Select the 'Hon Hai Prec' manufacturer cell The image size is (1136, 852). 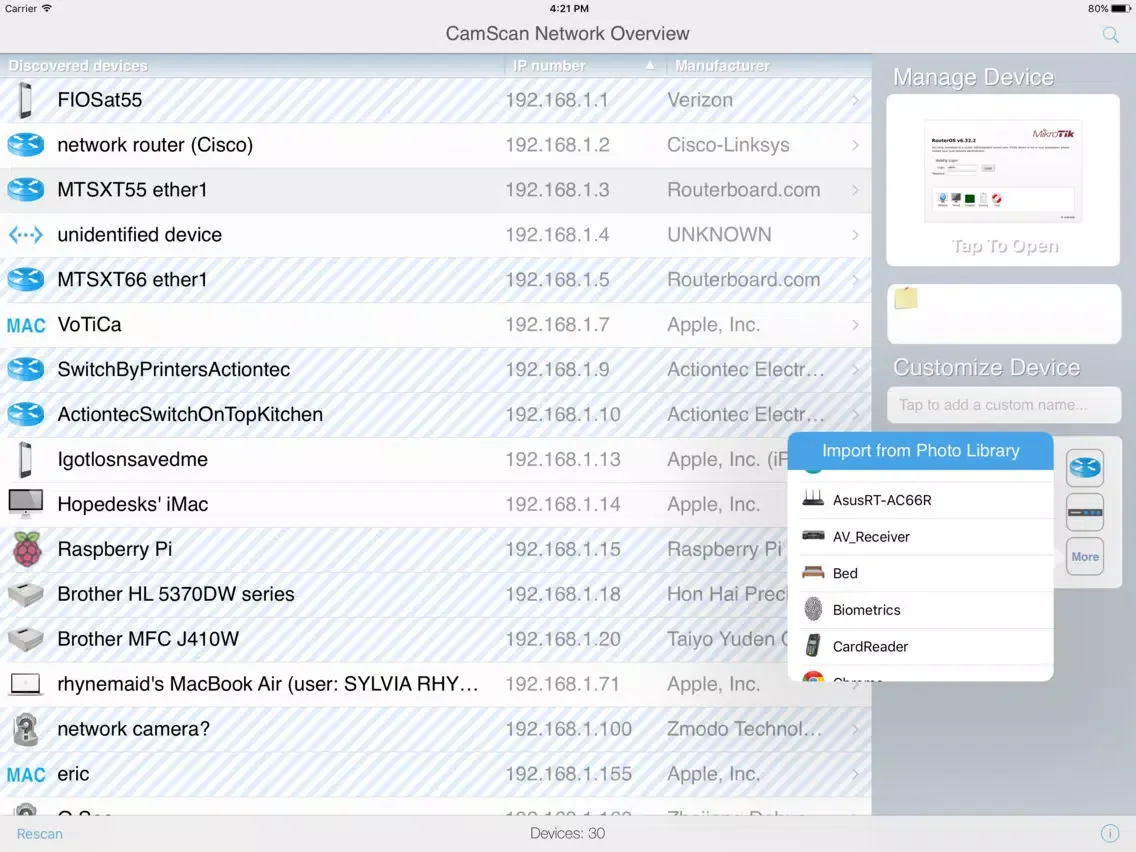click(x=727, y=594)
